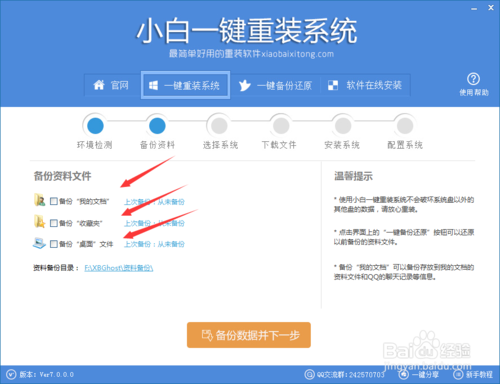500x384 pixels.
Task: Switch to 一键备份还原 tab
Action: (275, 86)
